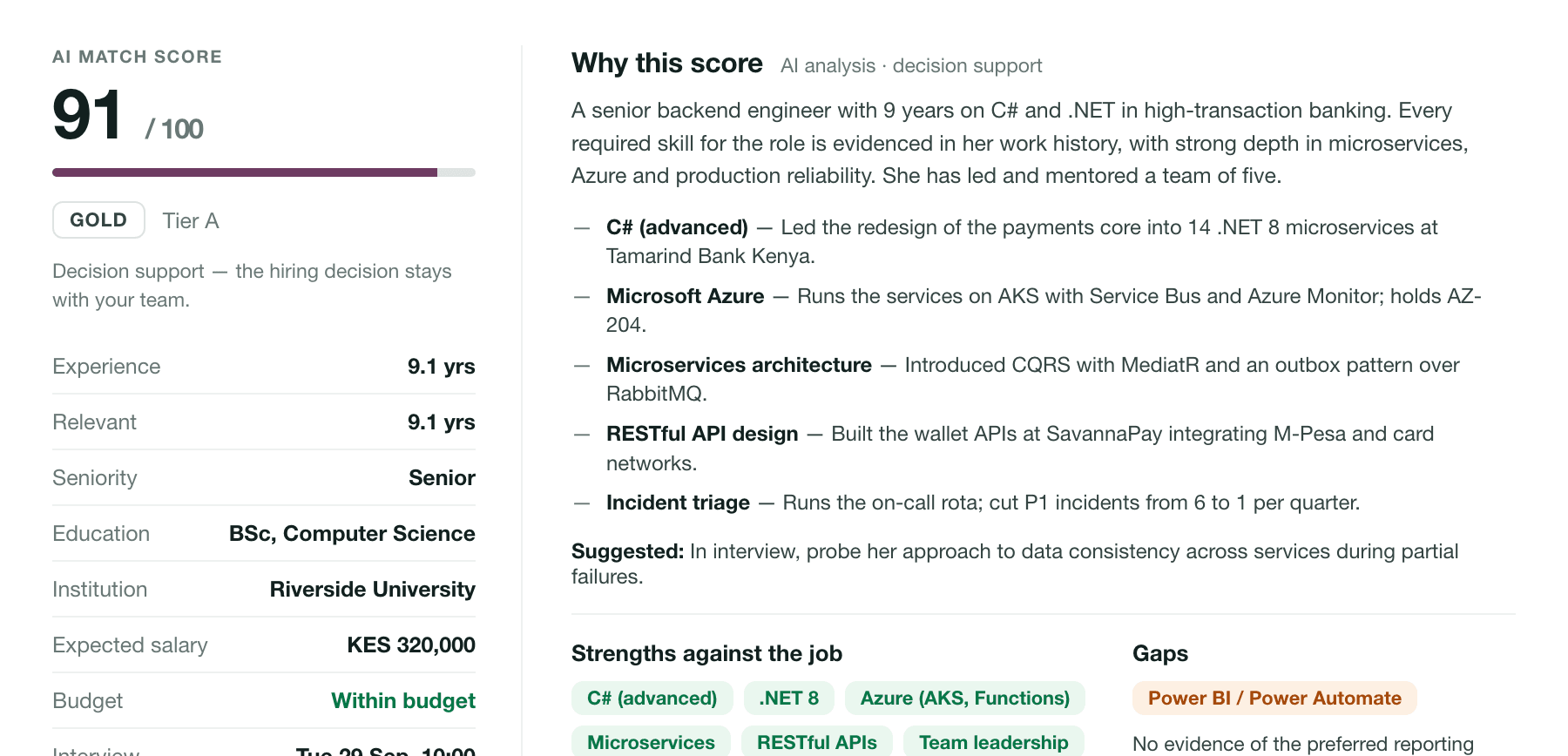Click the Power BI / Power Automate gap tag
Image resolution: width=1568 pixels, height=756 pixels.
(1274, 699)
